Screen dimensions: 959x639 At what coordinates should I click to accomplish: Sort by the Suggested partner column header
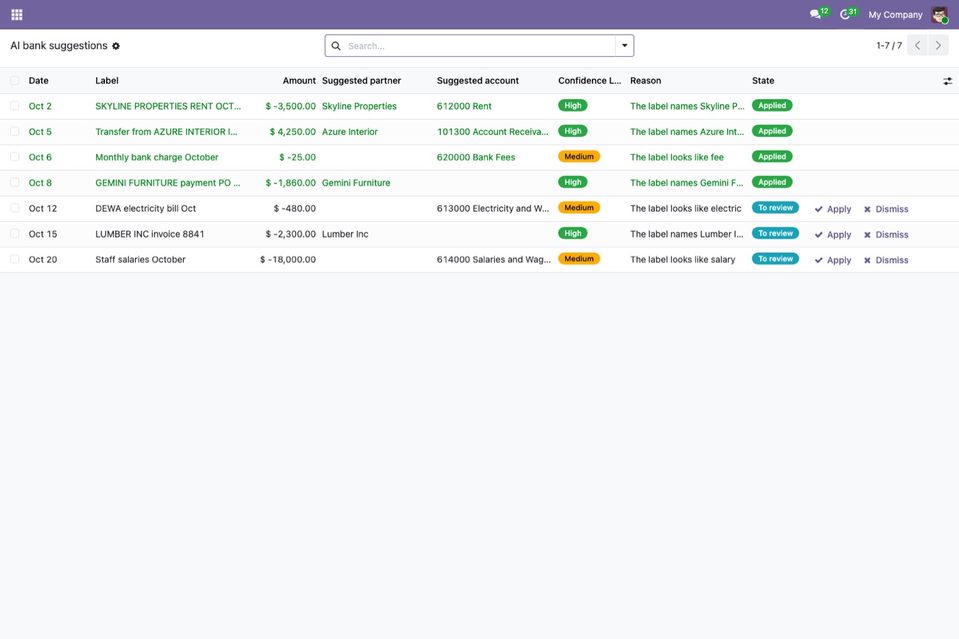[x=361, y=81]
